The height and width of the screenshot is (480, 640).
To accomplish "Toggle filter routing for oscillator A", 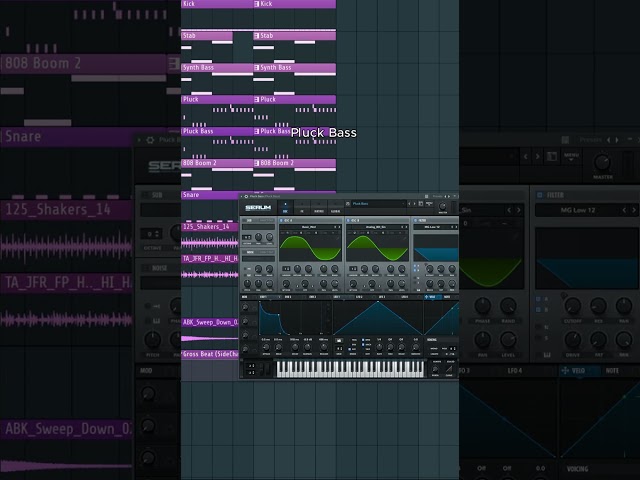I will 415,266.
